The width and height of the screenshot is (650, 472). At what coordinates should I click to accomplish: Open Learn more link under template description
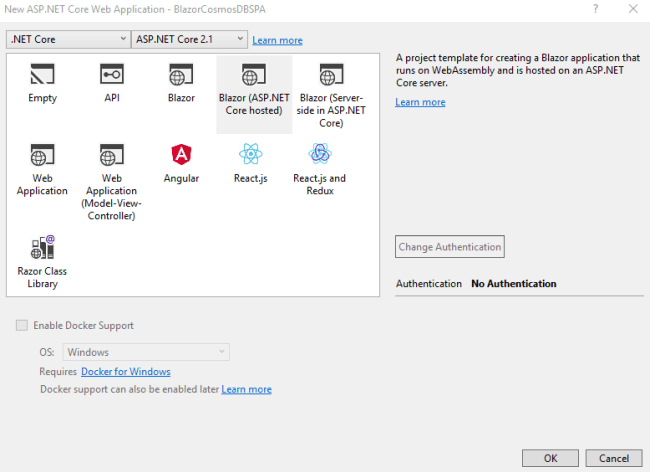tap(420, 102)
